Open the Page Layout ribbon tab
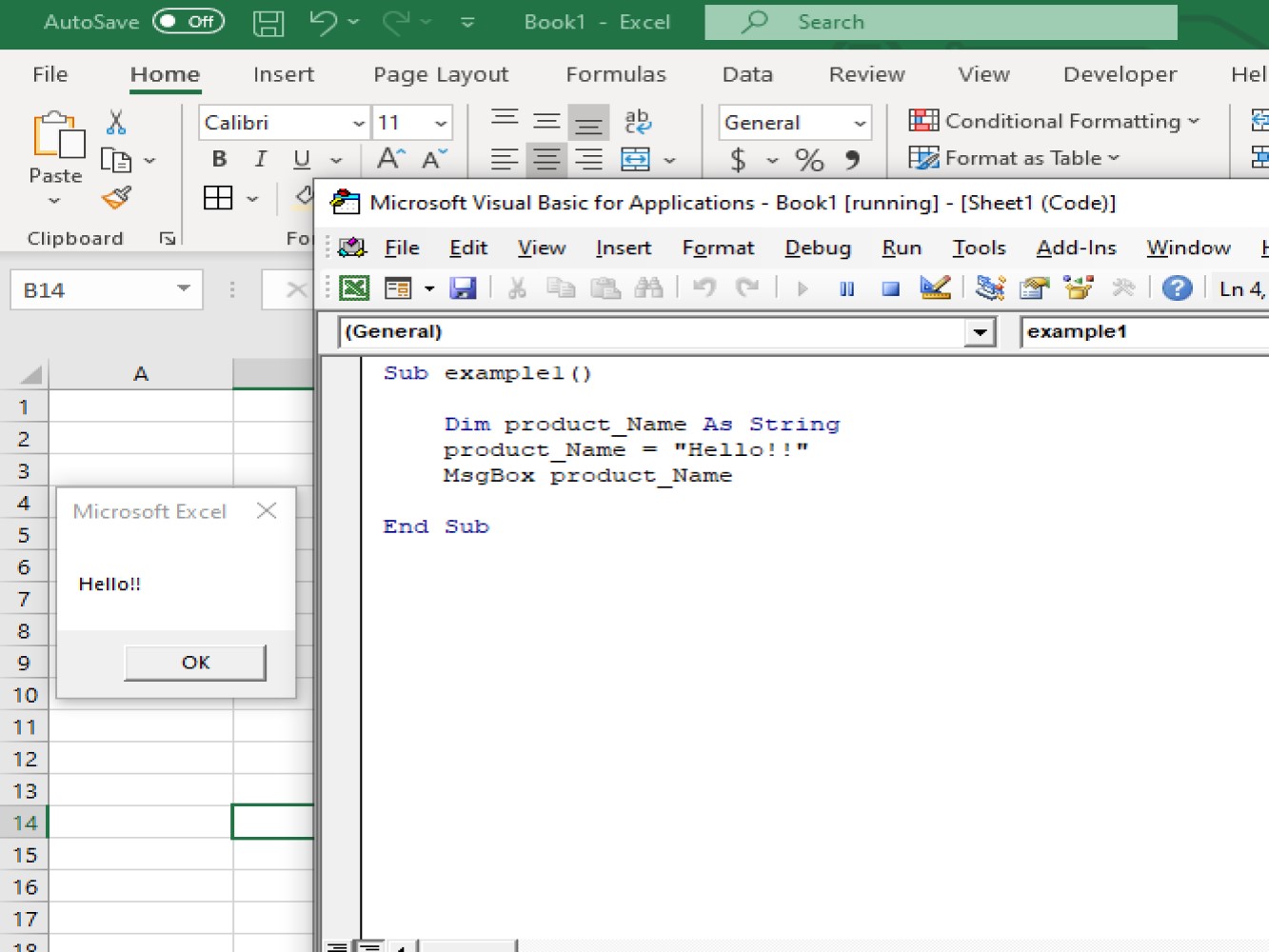 [441, 74]
